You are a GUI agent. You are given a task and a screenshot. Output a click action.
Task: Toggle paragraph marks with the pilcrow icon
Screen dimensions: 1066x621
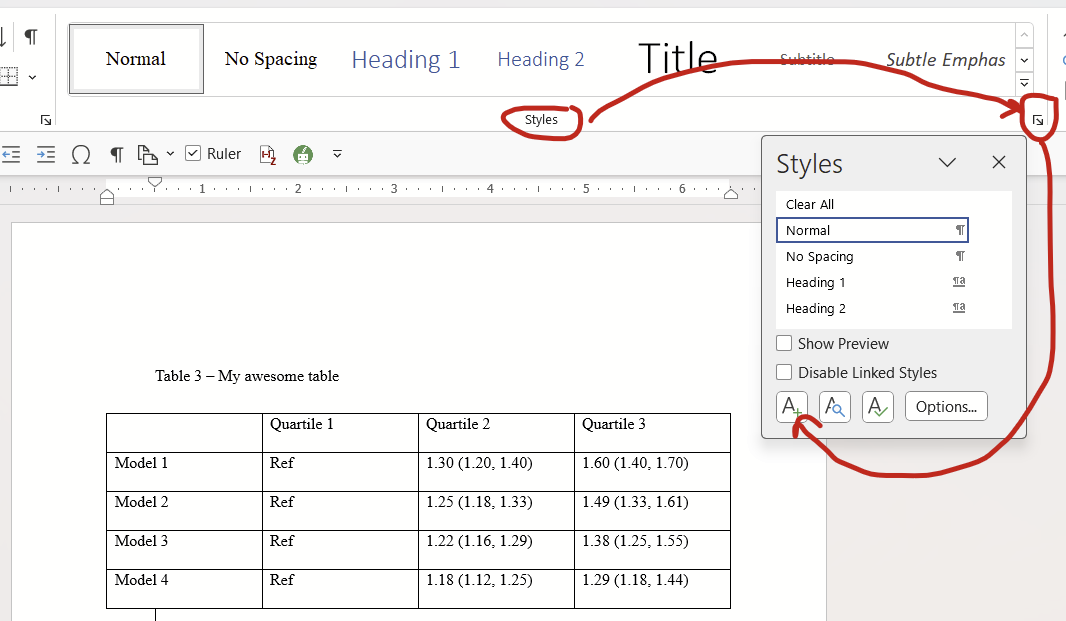pyautogui.click(x=116, y=154)
